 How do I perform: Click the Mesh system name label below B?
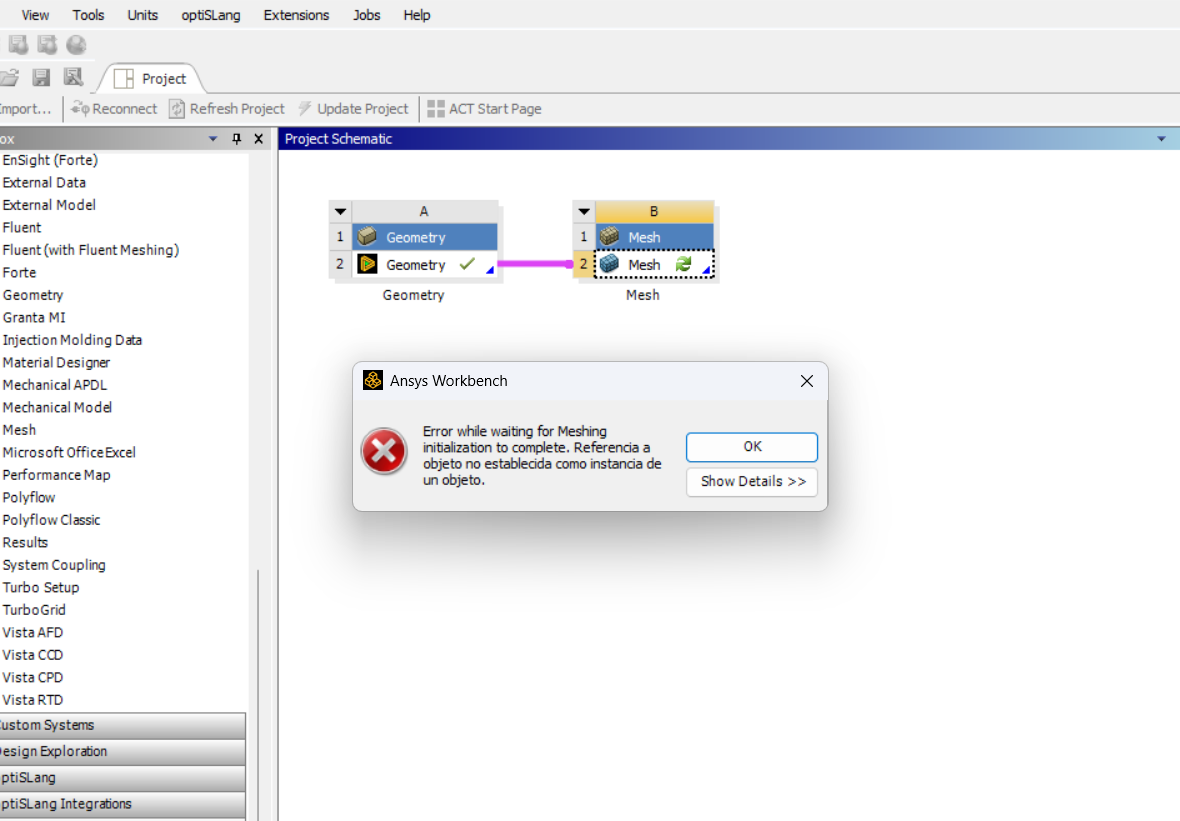click(x=643, y=295)
